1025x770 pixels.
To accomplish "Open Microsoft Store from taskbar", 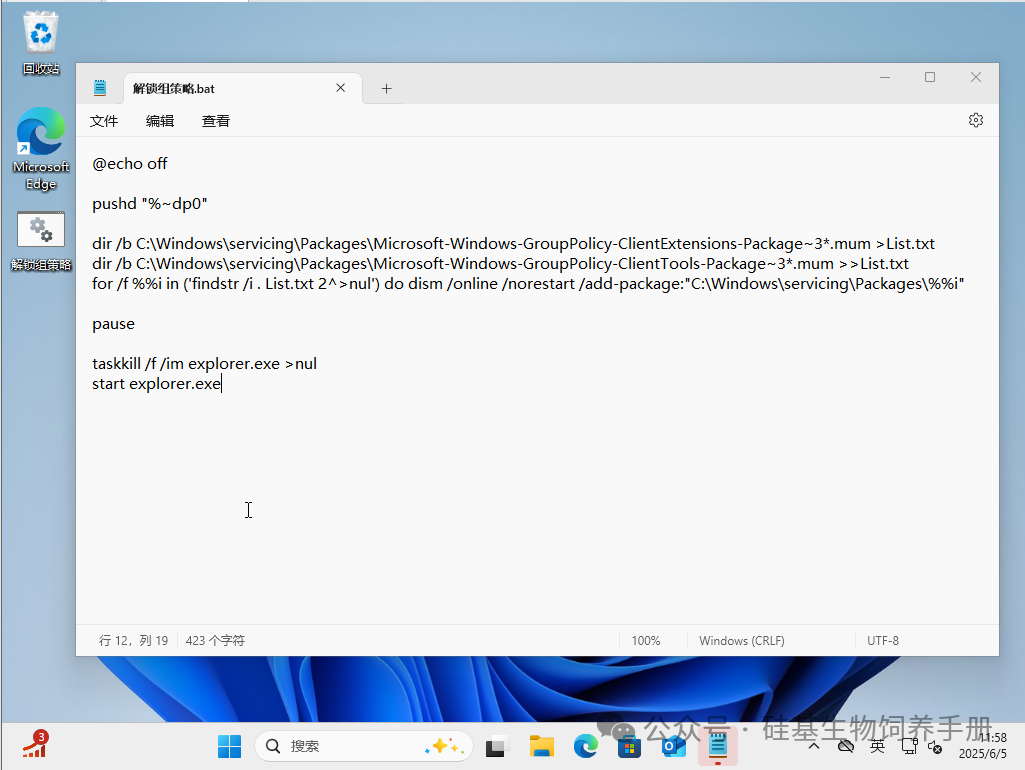I will click(628, 746).
